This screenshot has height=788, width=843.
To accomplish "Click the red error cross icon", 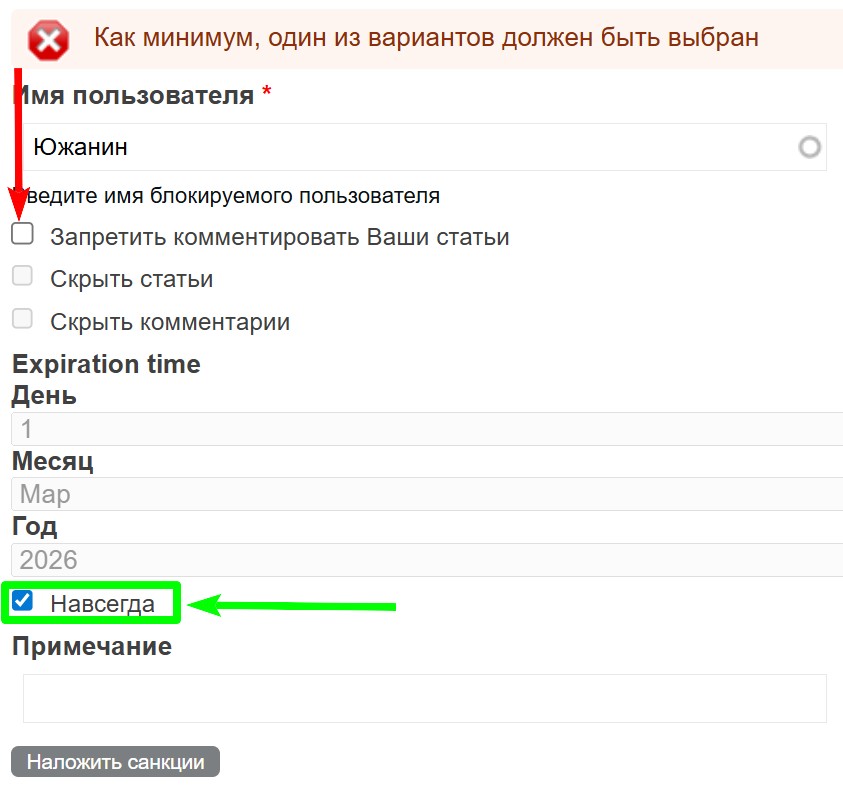I will coord(48,40).
